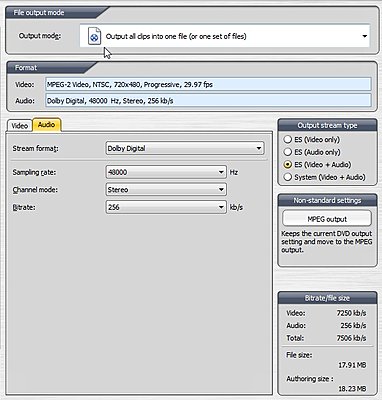Click the Channel mode label
The image size is (382, 400).
coord(35,190)
